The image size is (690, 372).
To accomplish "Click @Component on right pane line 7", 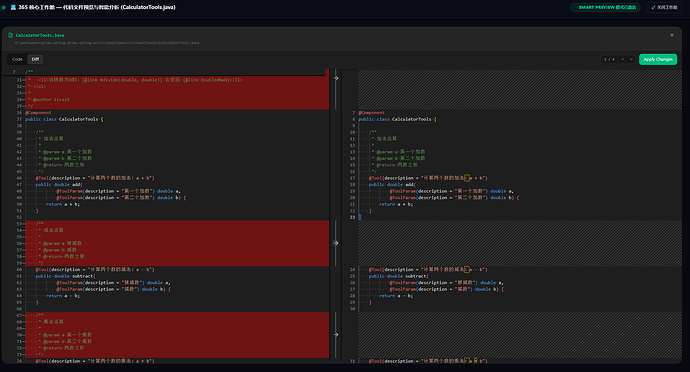I will 371,113.
